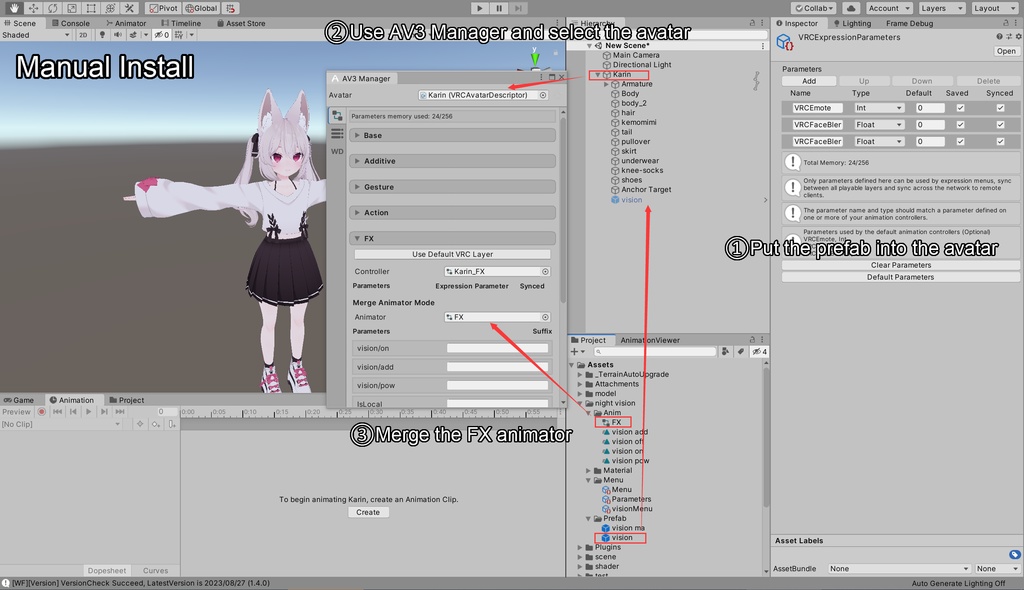Collapse the FX layer section
Viewport: 1024px width, 590px height.
(x=453, y=238)
